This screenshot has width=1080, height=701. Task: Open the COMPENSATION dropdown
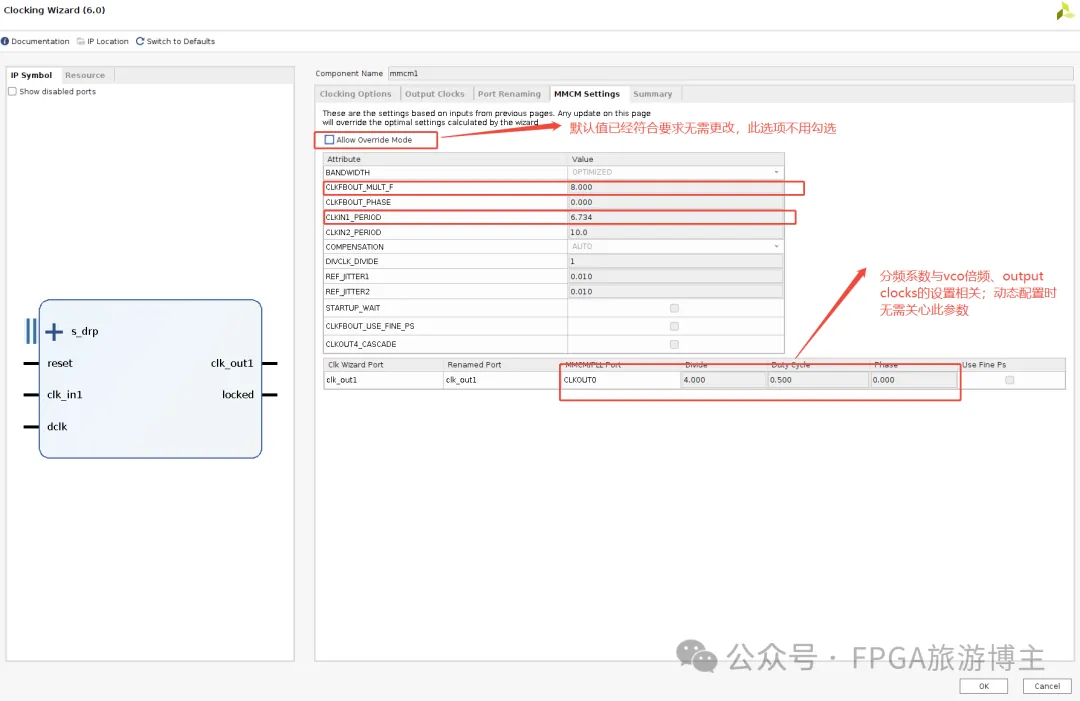coord(676,247)
